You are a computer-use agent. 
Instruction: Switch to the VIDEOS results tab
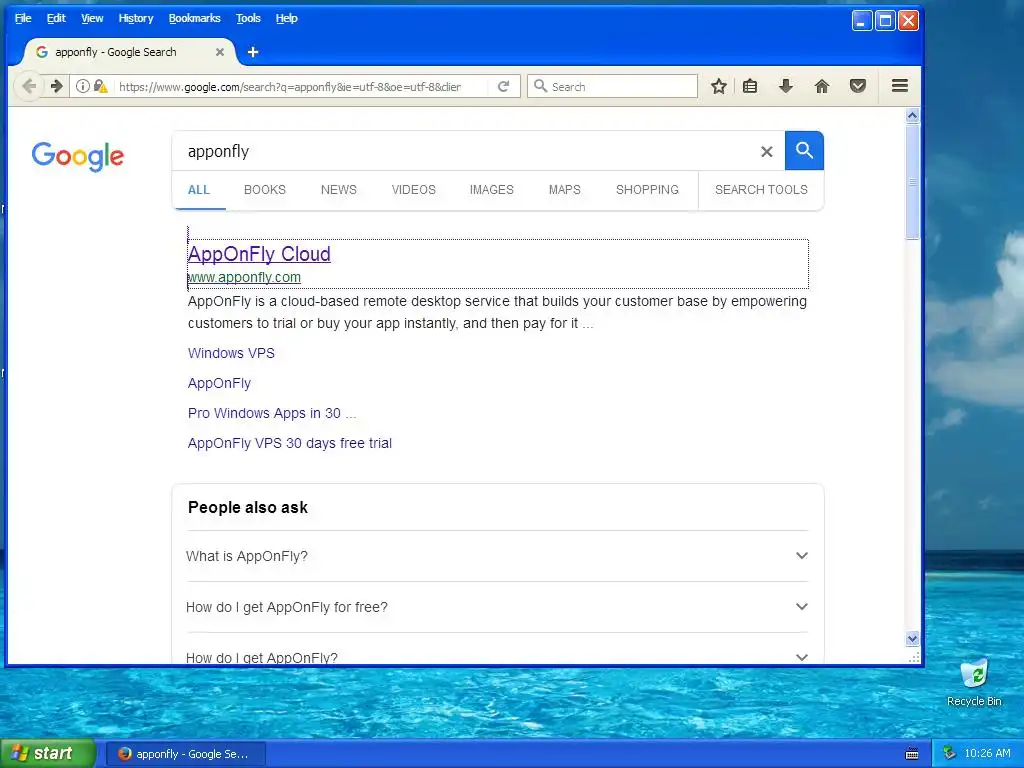click(413, 190)
